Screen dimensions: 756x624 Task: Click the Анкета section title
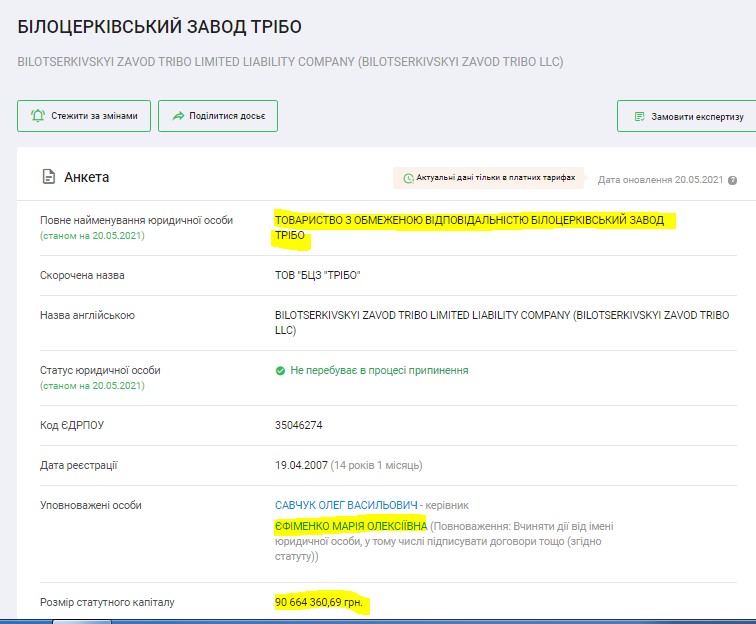pyautogui.click(x=86, y=177)
